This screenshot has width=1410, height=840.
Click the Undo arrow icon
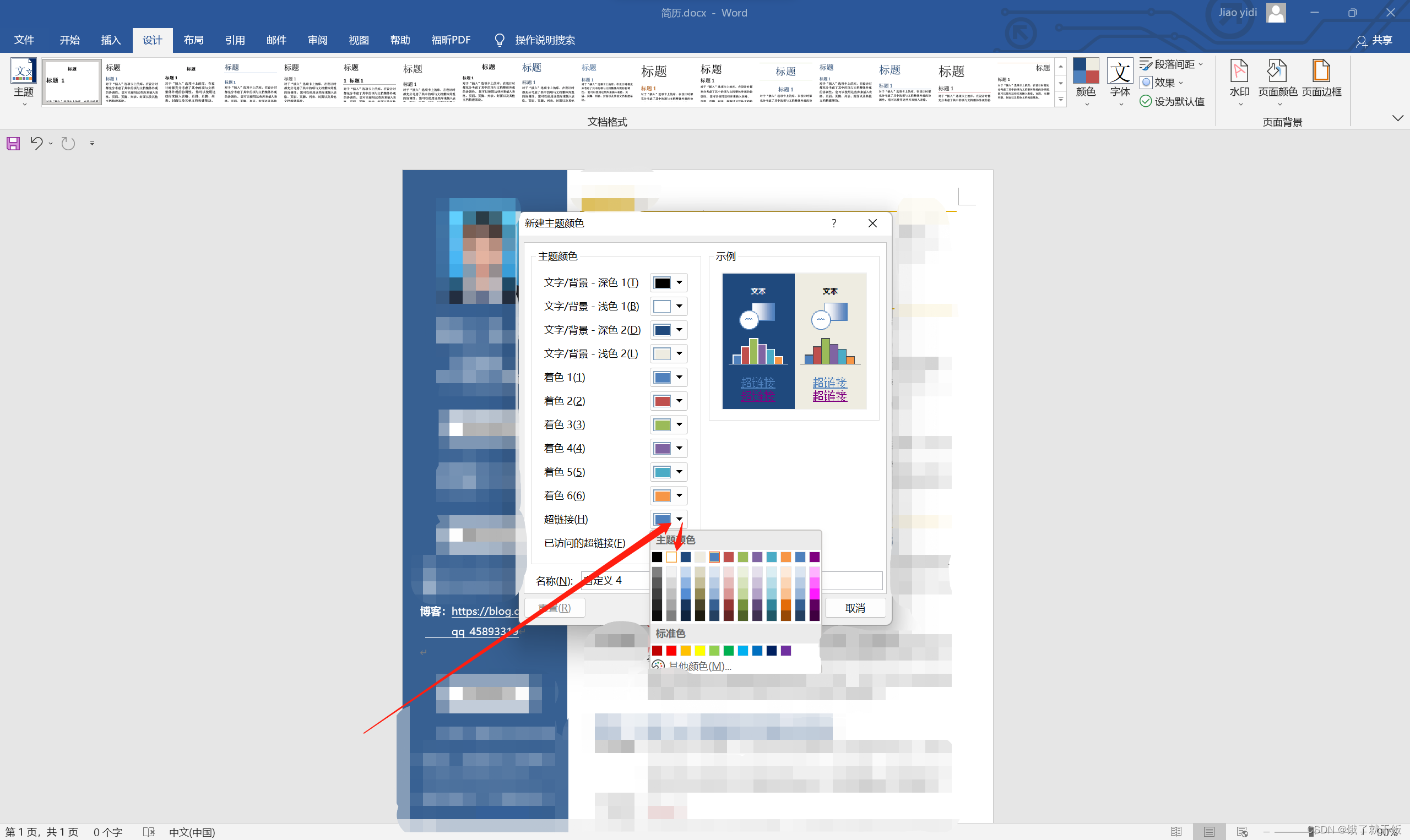[36, 143]
